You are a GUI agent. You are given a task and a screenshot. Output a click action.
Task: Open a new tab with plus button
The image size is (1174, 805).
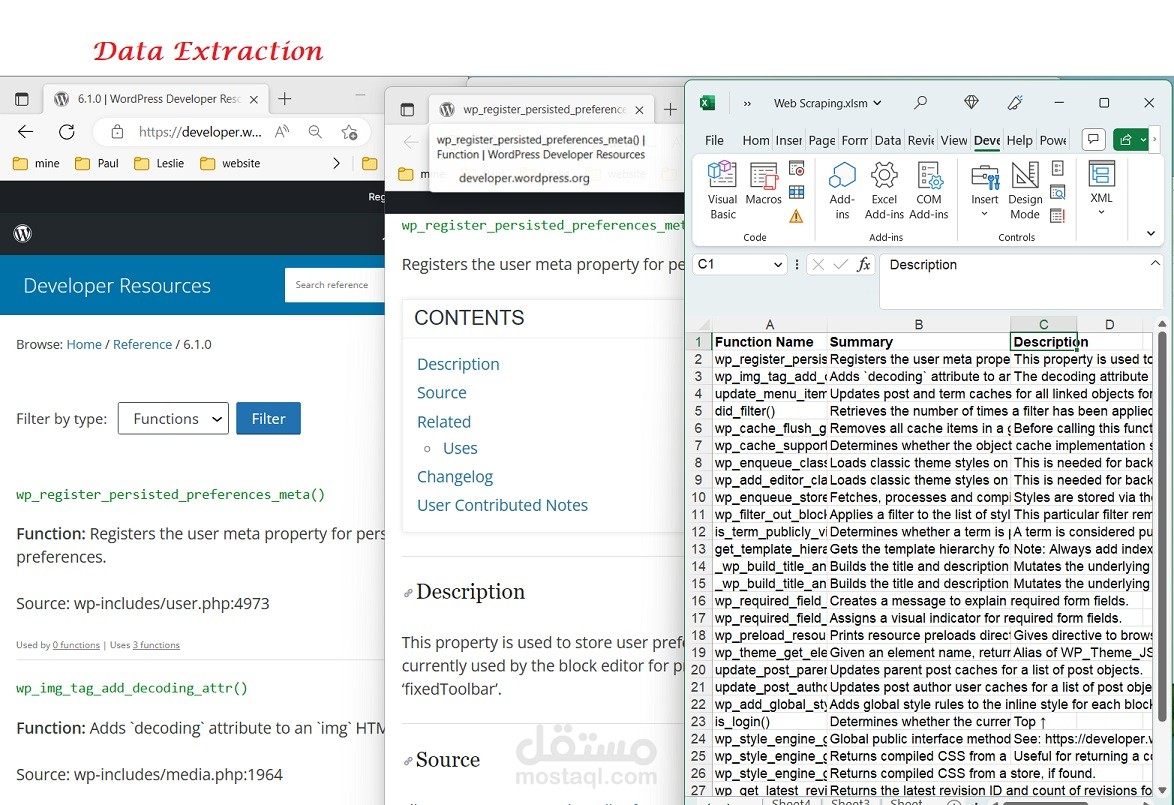point(285,99)
